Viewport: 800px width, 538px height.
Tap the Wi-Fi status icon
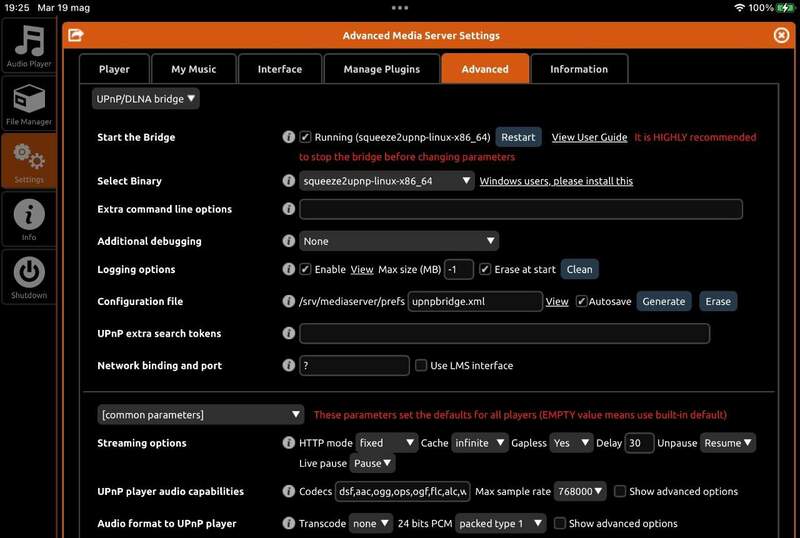(x=739, y=8)
